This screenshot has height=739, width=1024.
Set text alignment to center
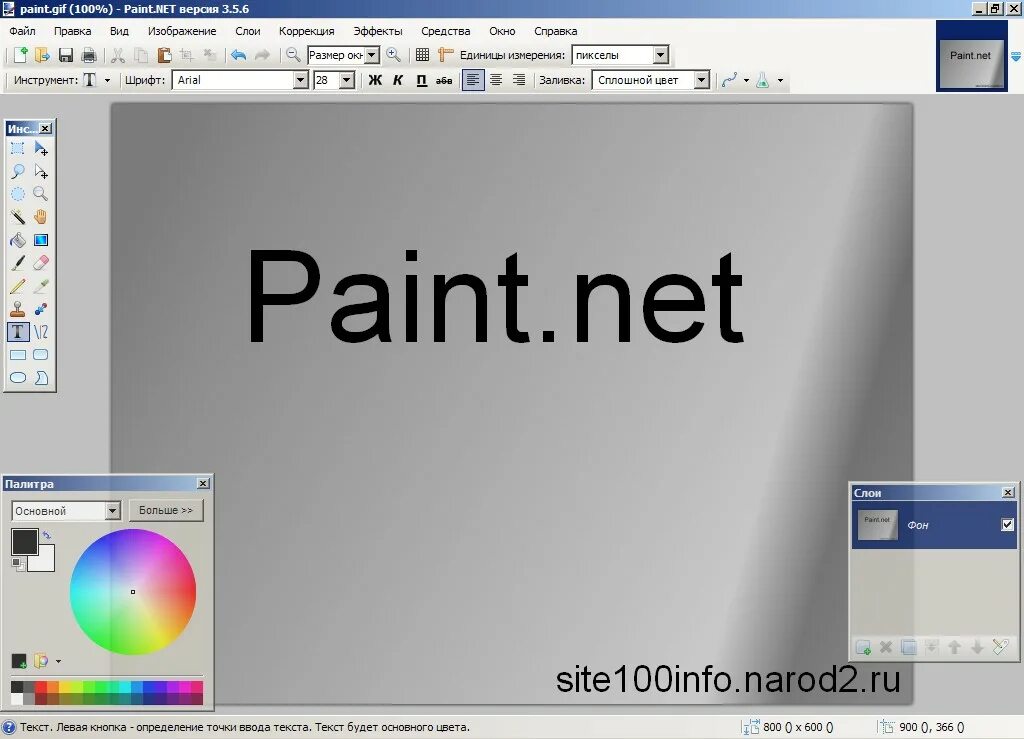point(496,80)
